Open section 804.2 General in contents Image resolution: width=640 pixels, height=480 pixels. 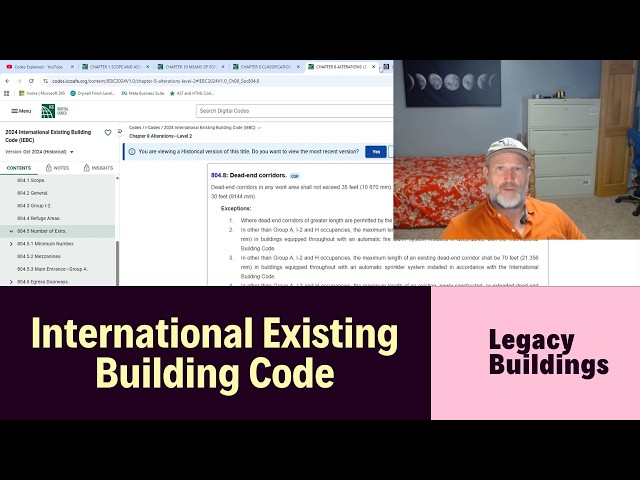coord(33,193)
